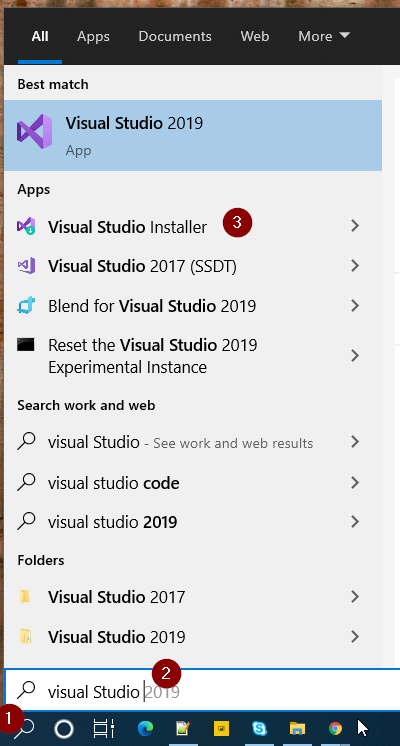Viewport: 400px width, 746px height.
Task: Click the 'Visual Studio 2019' best match title
Action: [x=134, y=123]
